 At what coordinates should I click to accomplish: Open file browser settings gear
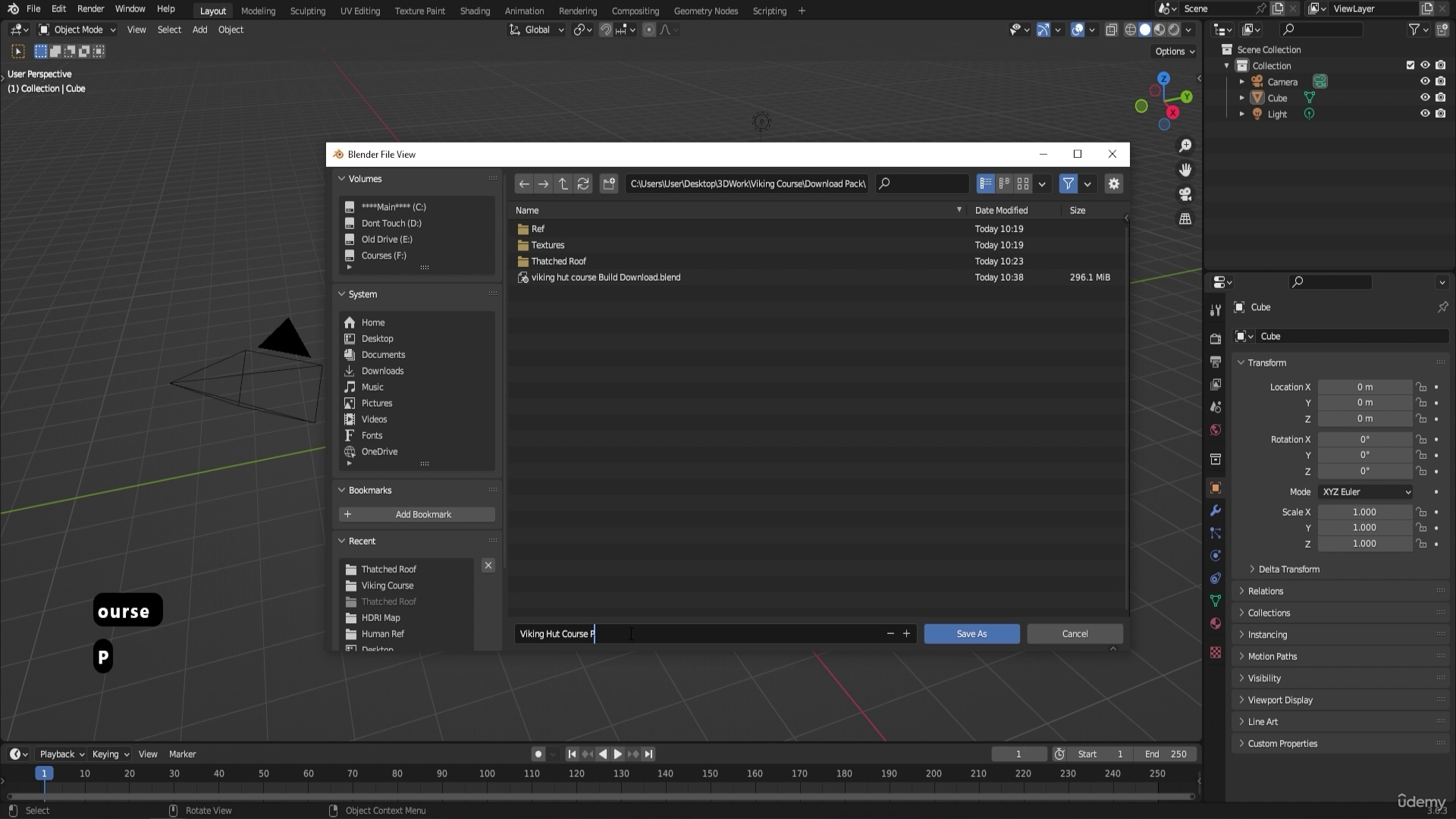(1113, 184)
